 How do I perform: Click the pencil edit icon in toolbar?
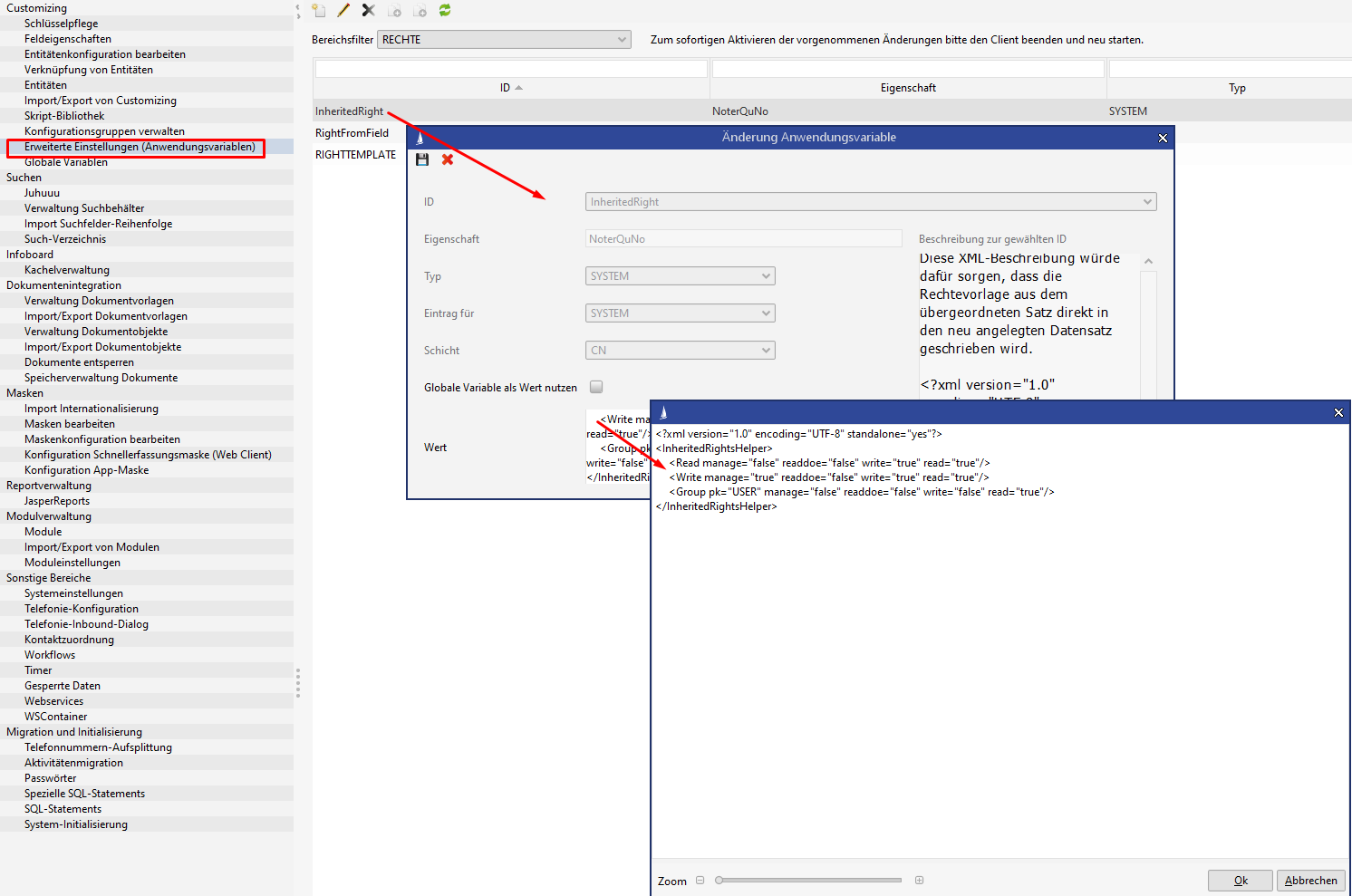[343, 11]
